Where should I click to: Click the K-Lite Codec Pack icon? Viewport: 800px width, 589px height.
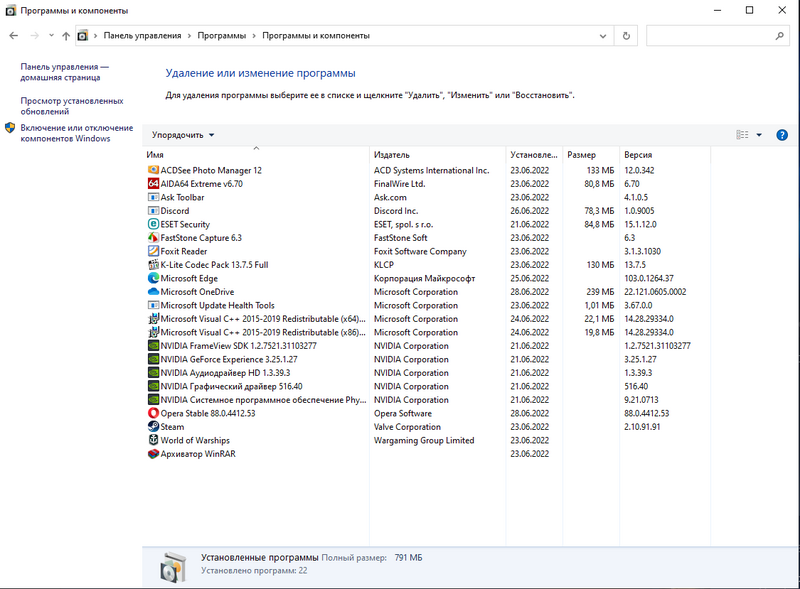pyautogui.click(x=153, y=264)
